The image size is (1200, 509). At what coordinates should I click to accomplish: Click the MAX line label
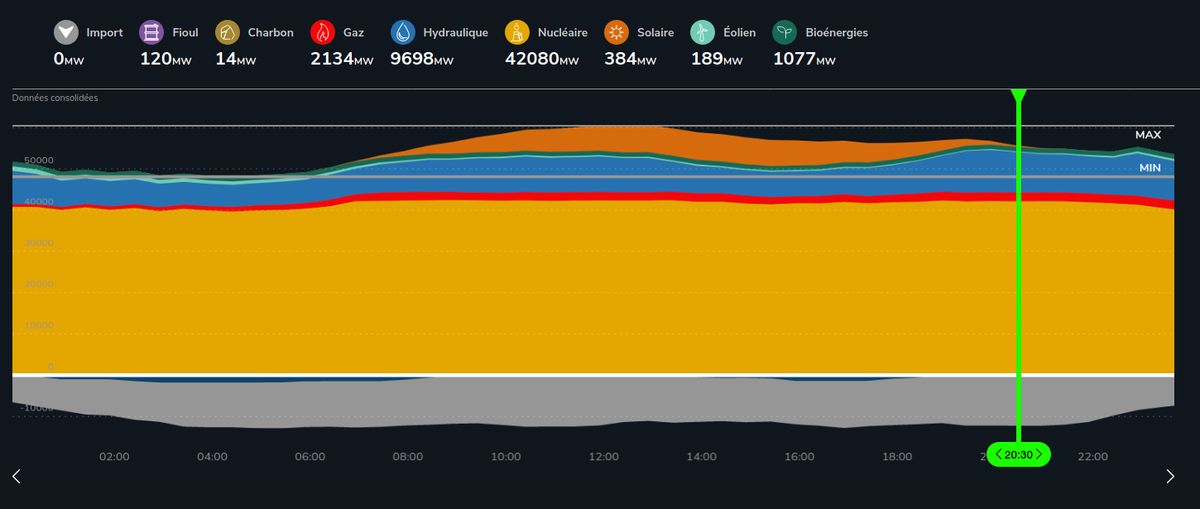(1147, 135)
